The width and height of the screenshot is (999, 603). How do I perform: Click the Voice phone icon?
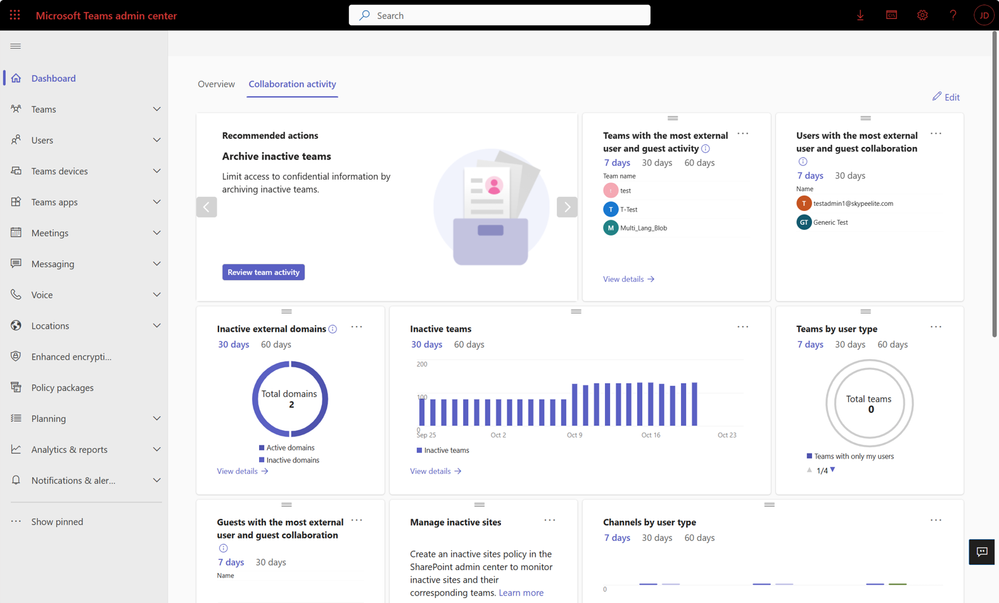coord(16,294)
